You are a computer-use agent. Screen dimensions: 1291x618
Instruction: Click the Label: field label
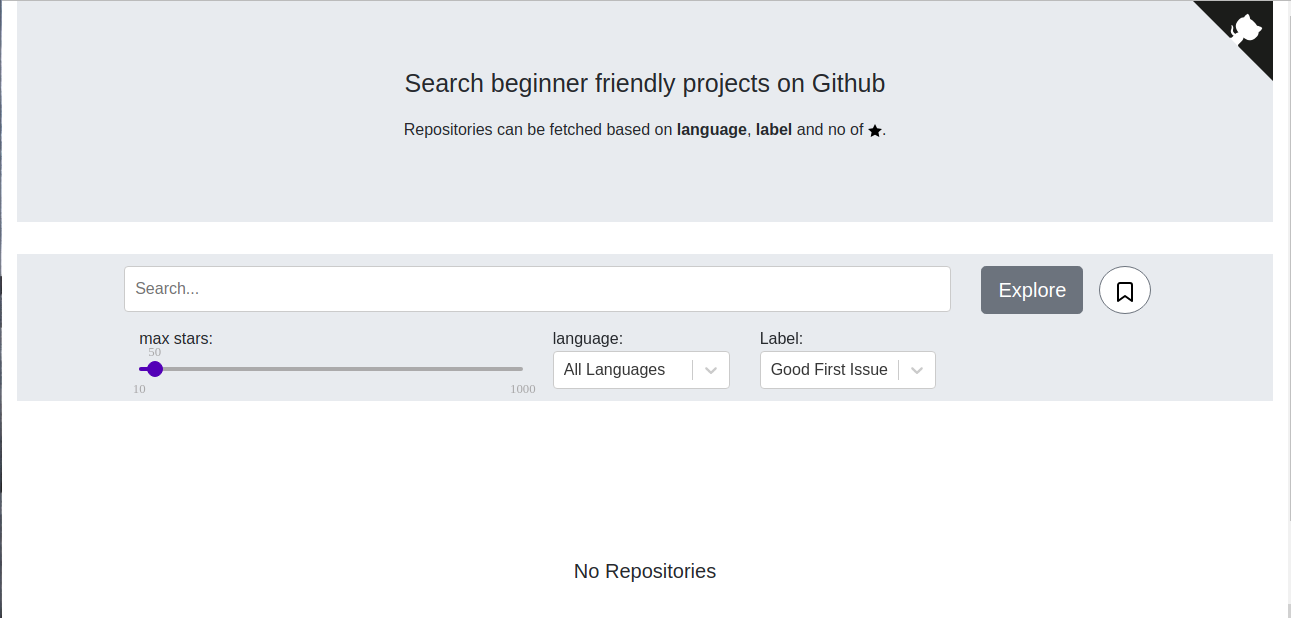click(x=780, y=338)
